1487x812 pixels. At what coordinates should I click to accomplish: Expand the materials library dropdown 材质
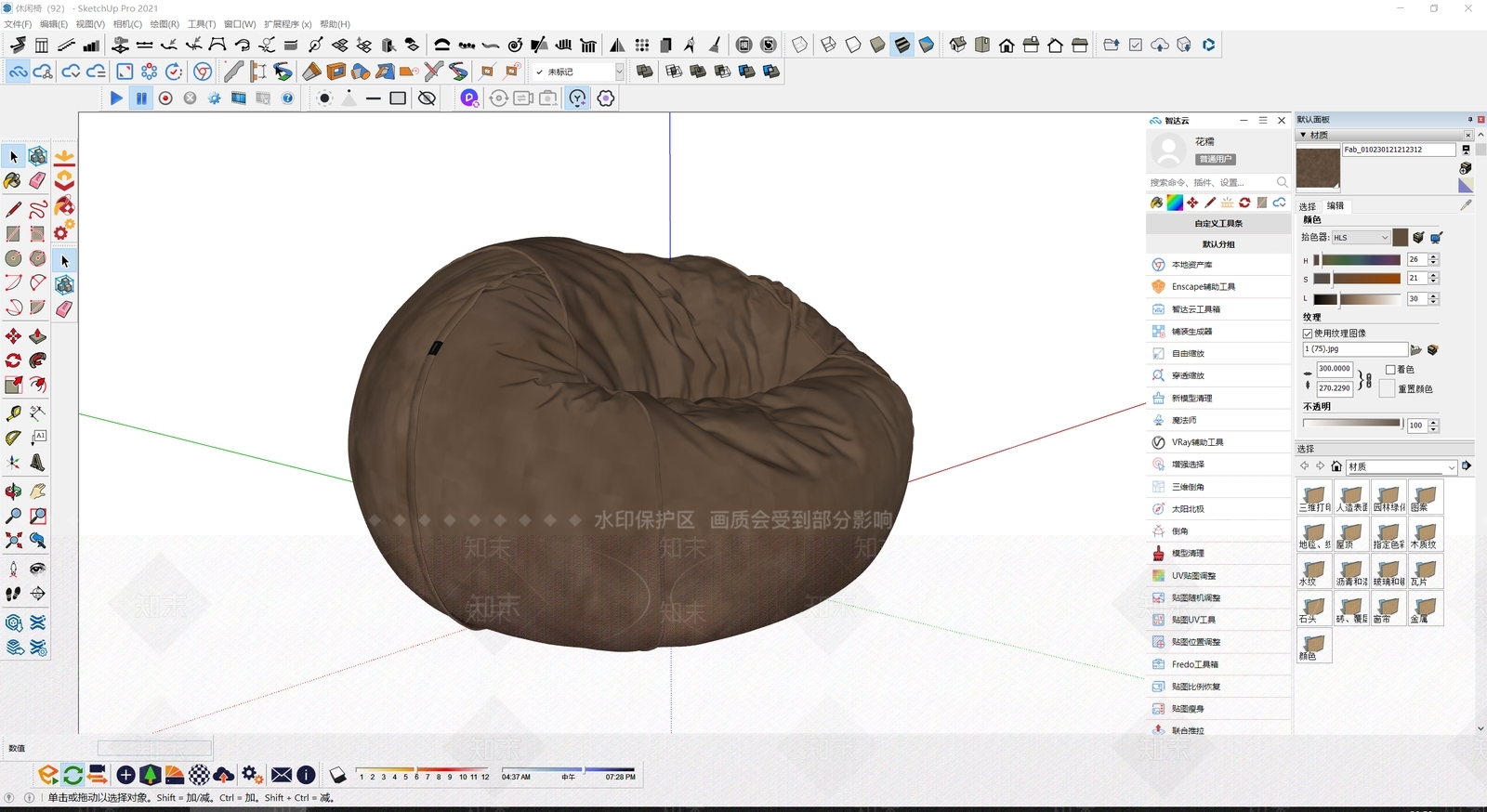(1401, 466)
